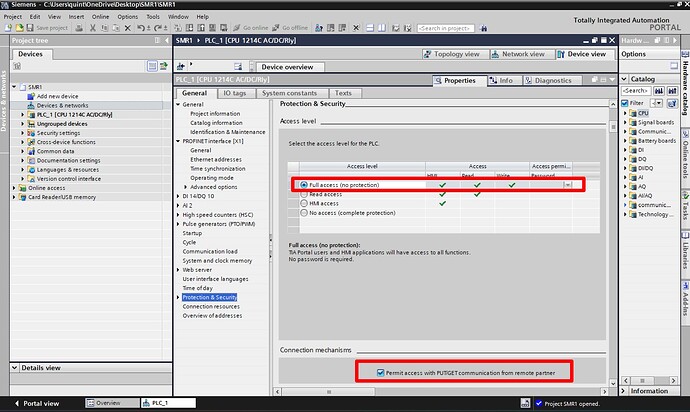Select Full access (no protection) radio

[304, 185]
